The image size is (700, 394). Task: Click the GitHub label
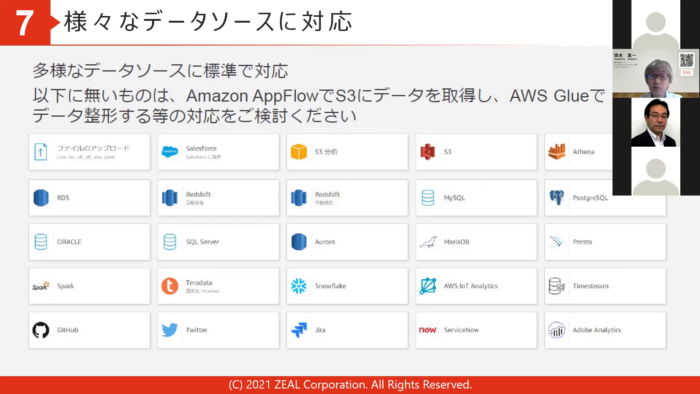[x=67, y=330]
